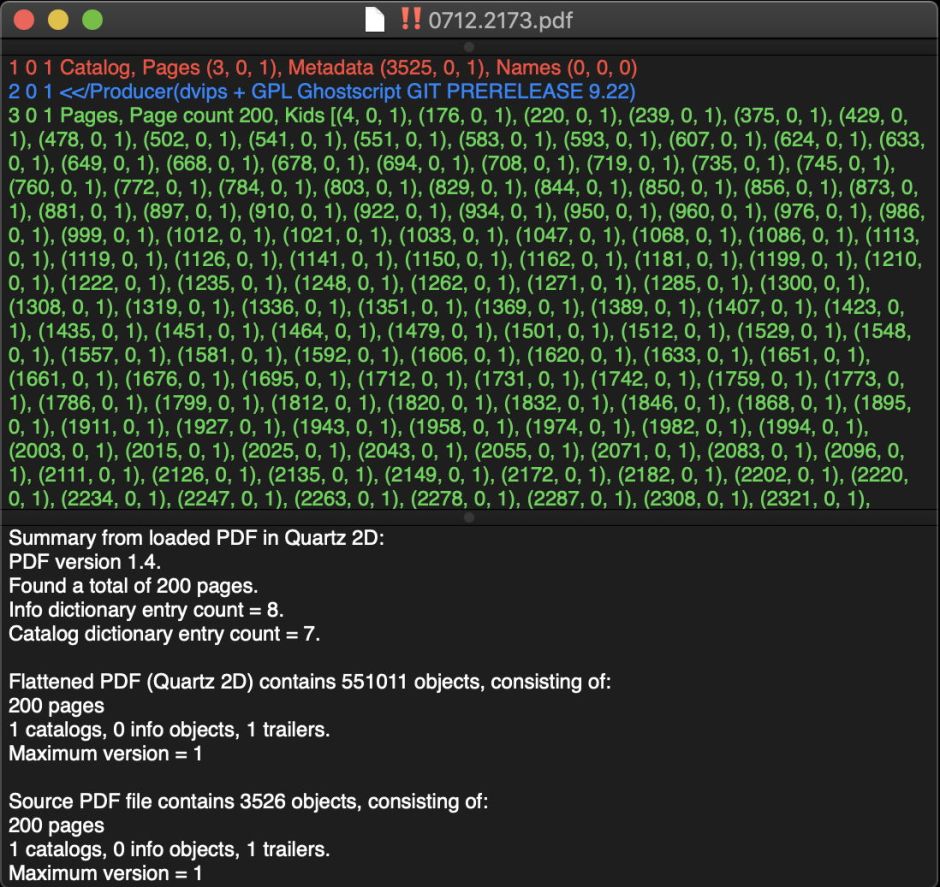Click the Flattened PDF 551011 objects line

pyautogui.click(x=310, y=682)
